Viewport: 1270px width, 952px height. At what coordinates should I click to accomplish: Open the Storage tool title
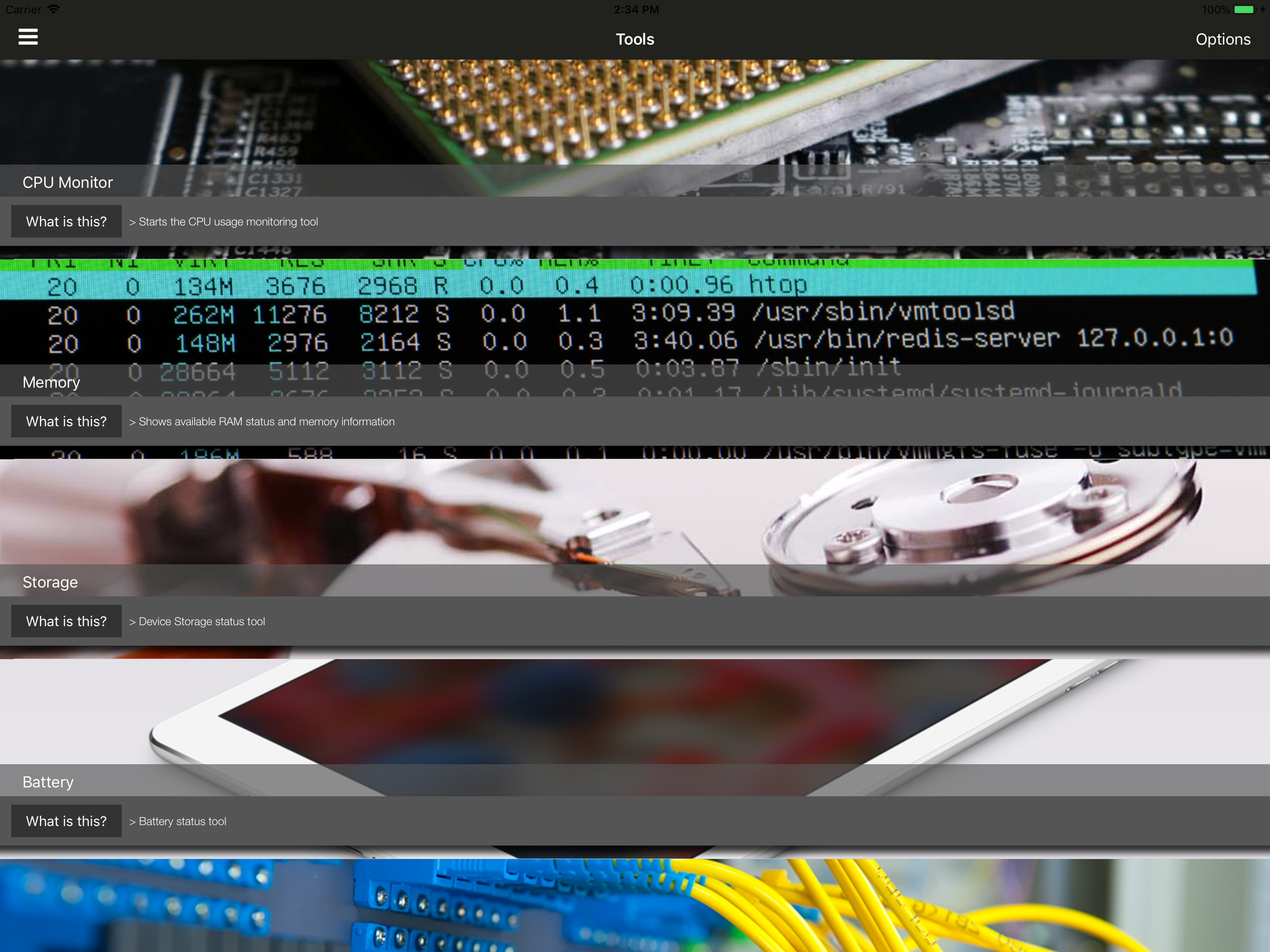pos(50,582)
